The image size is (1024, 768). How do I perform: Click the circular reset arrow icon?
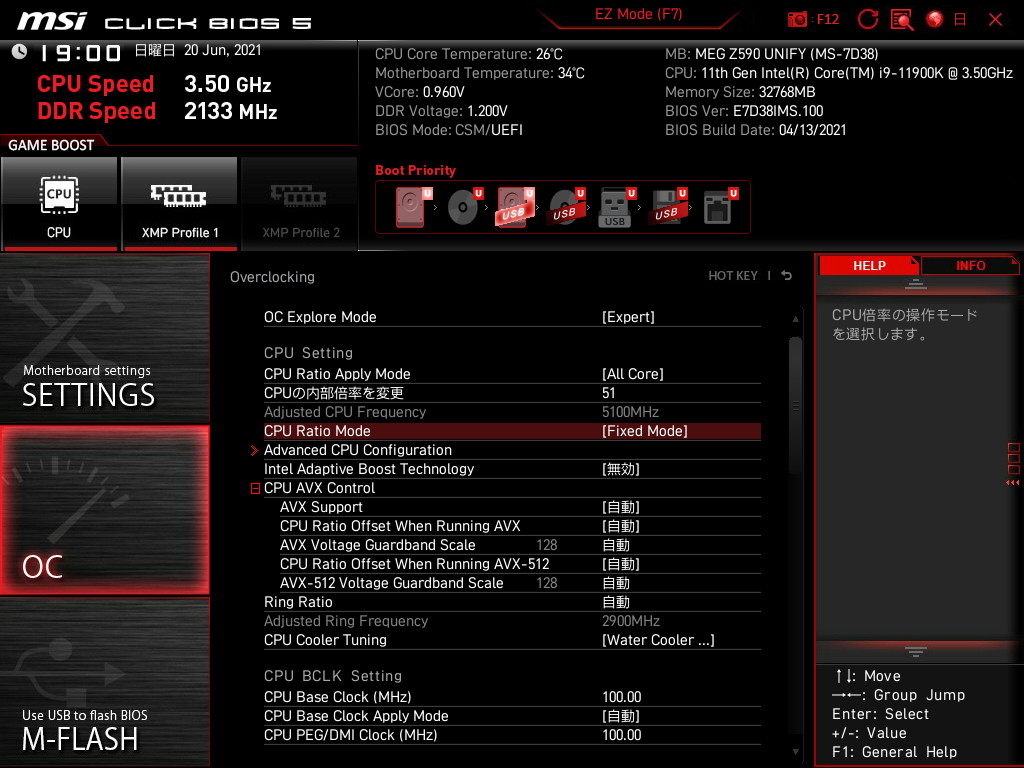[868, 19]
